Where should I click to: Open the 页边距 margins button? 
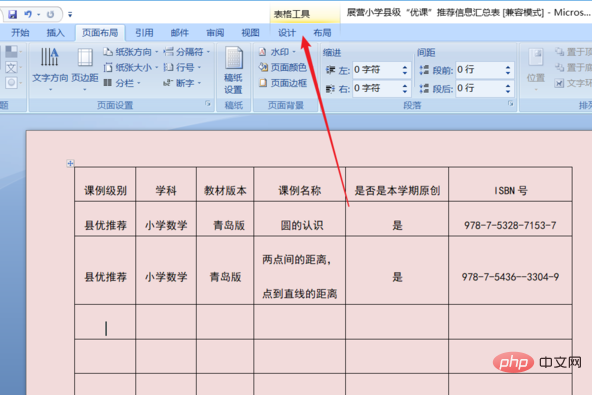(x=85, y=69)
